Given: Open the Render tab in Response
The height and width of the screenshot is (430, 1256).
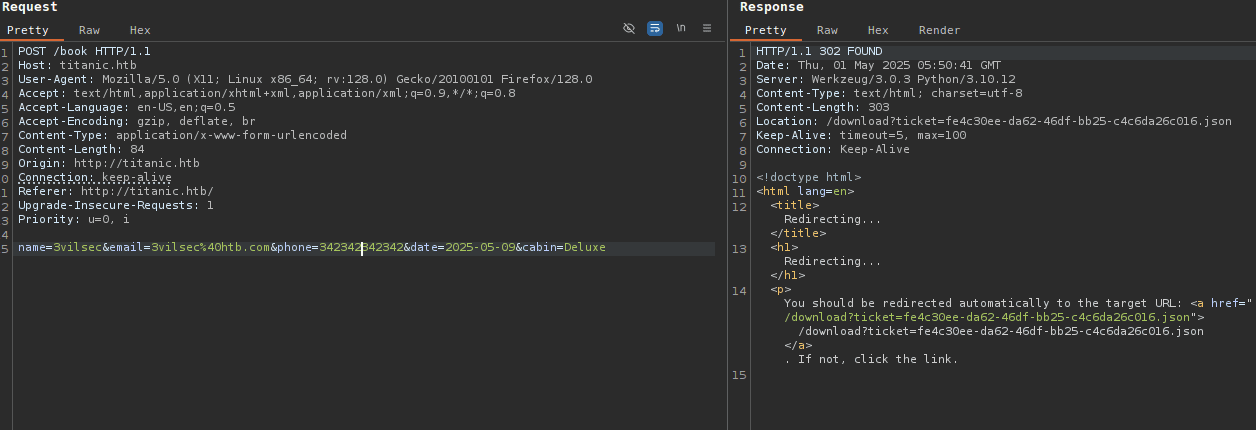Looking at the screenshot, I should coord(939,30).
